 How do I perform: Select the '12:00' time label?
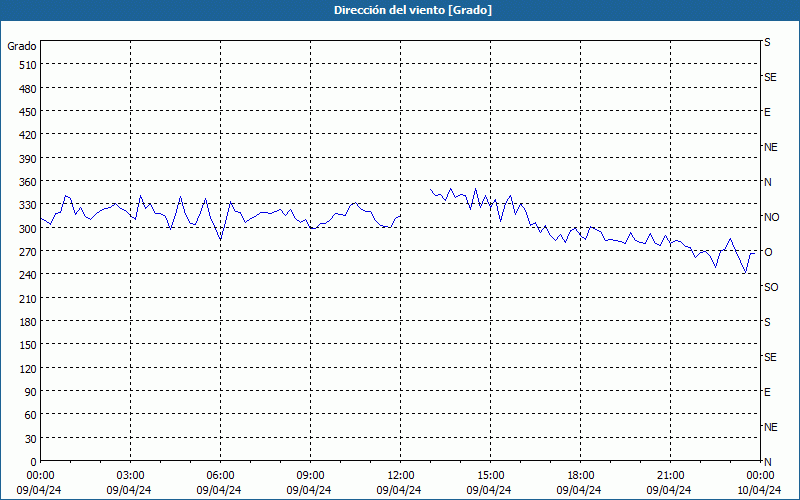click(401, 476)
